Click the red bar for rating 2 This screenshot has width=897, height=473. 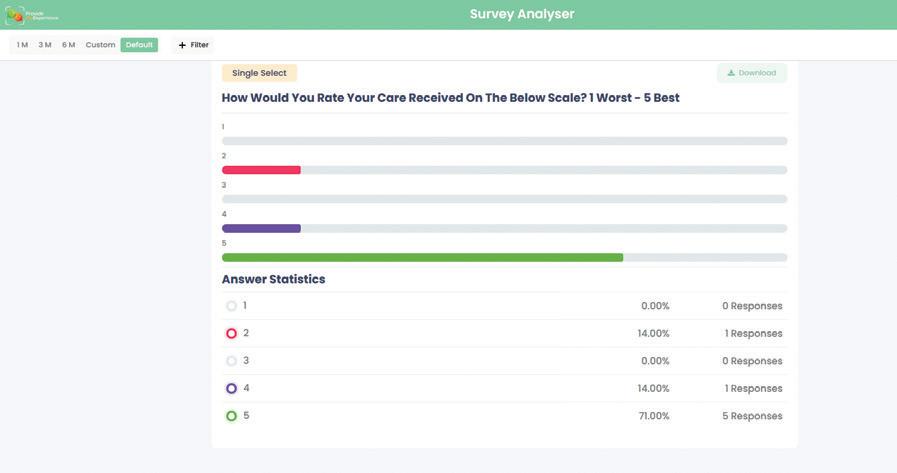[261, 170]
